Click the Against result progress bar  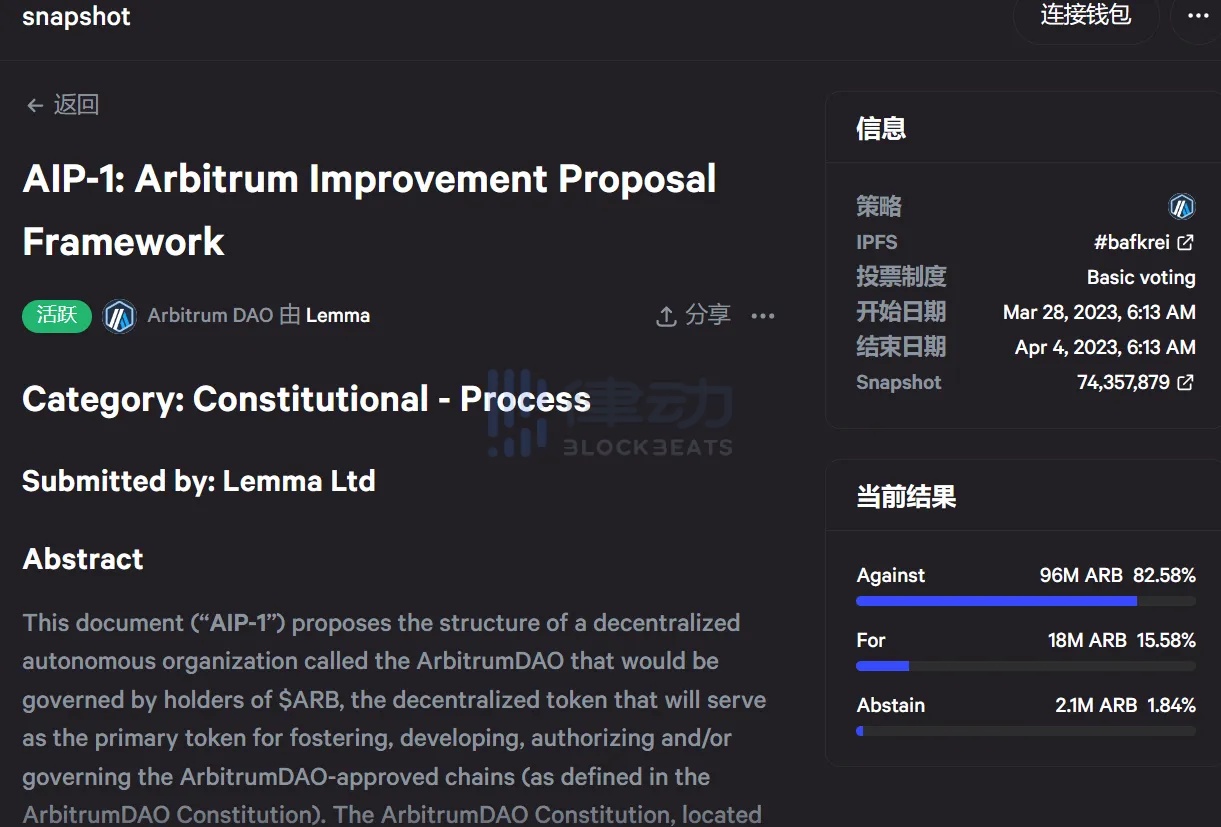pyautogui.click(x=1026, y=601)
